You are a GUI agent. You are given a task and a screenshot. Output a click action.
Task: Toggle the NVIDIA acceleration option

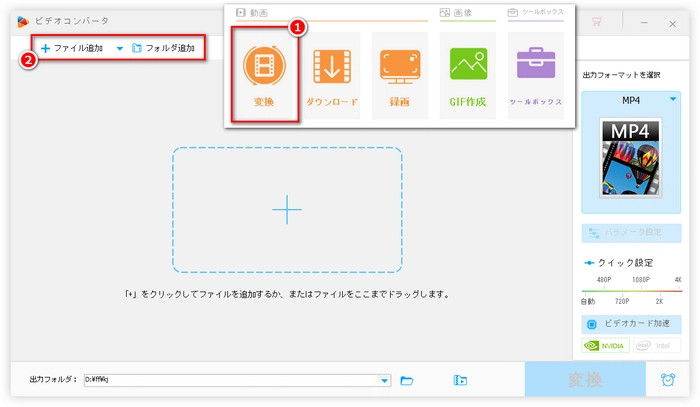click(x=604, y=346)
